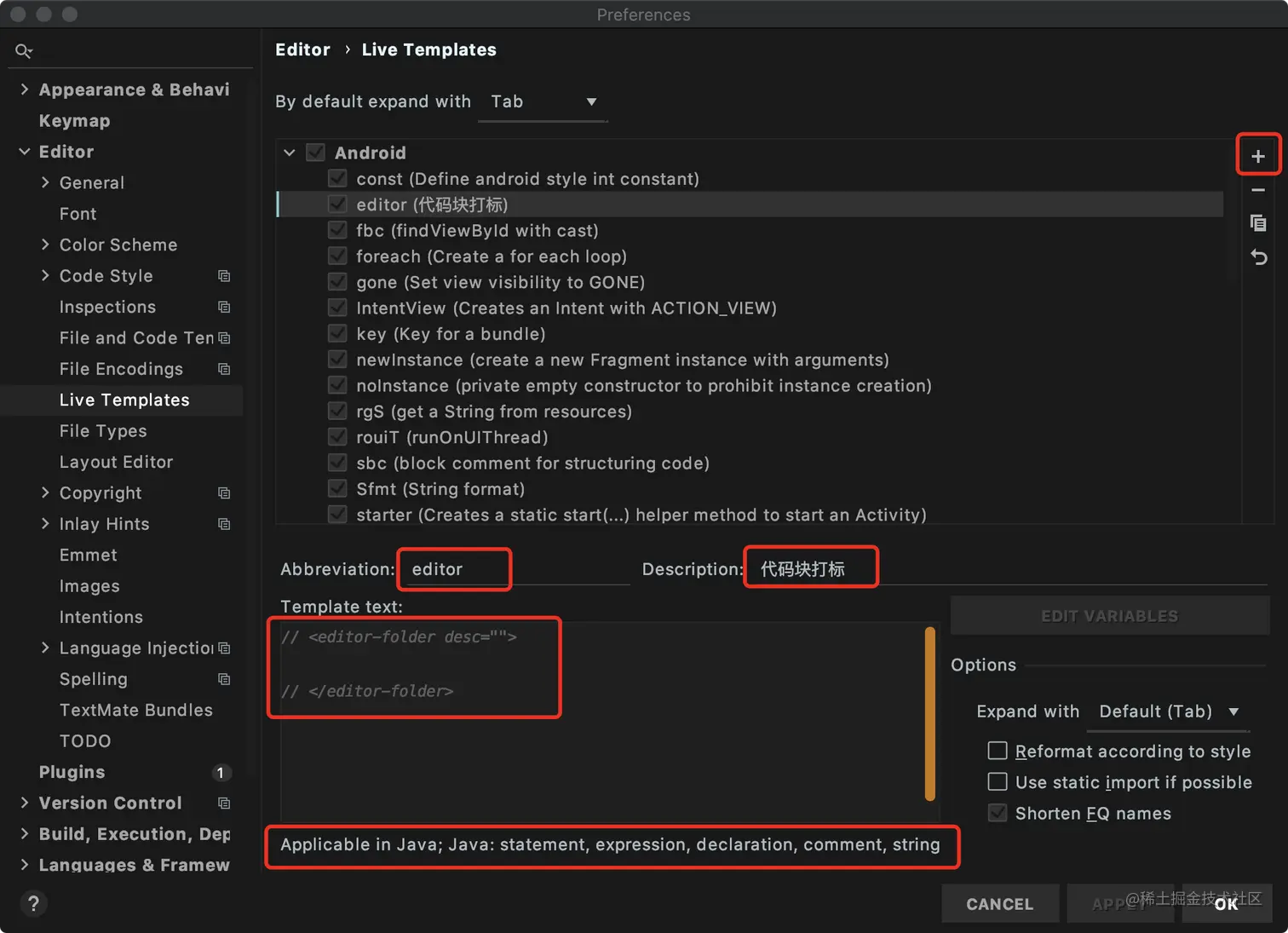The width and height of the screenshot is (1288, 933).
Task: Enable Reformat according to style
Action: coord(997,751)
